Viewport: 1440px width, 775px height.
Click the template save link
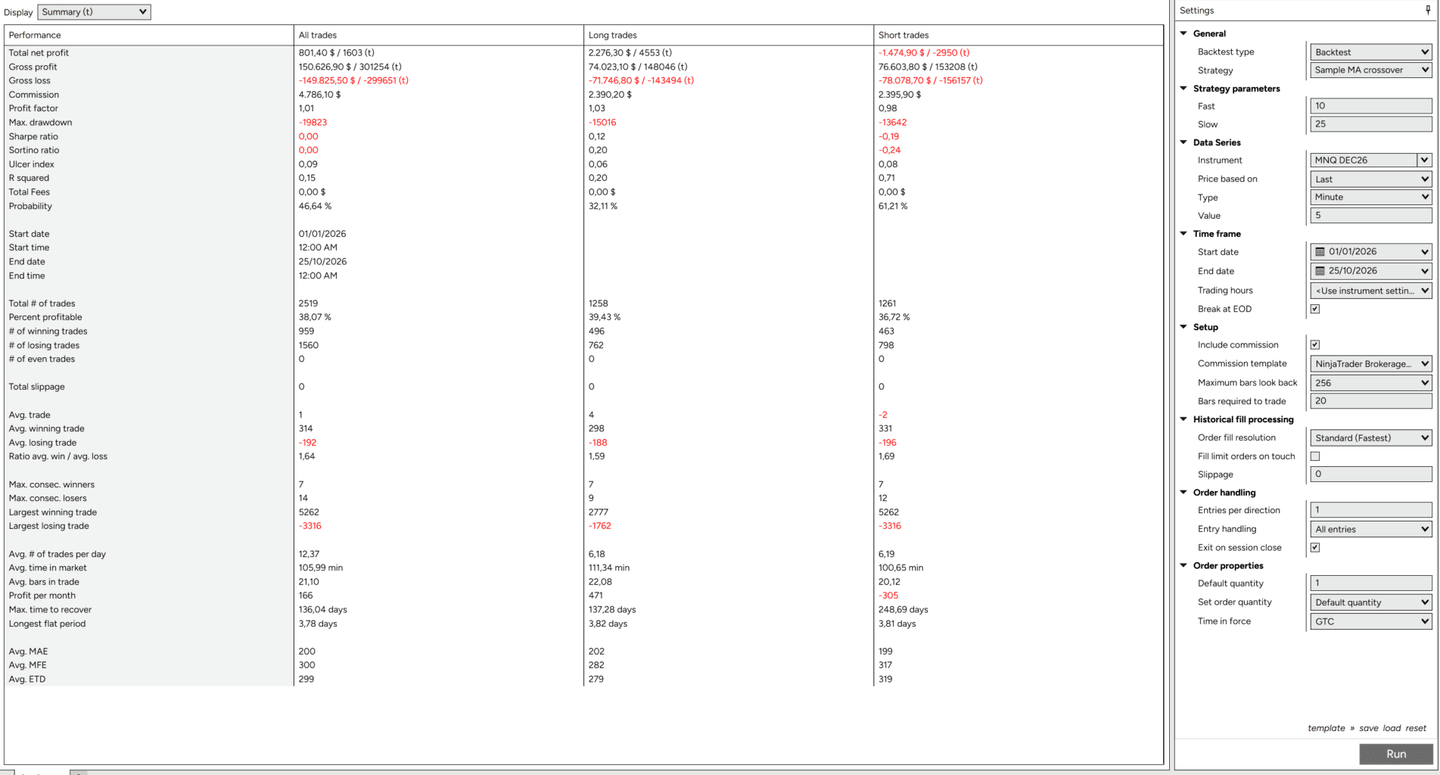pyautogui.click(x=1369, y=728)
